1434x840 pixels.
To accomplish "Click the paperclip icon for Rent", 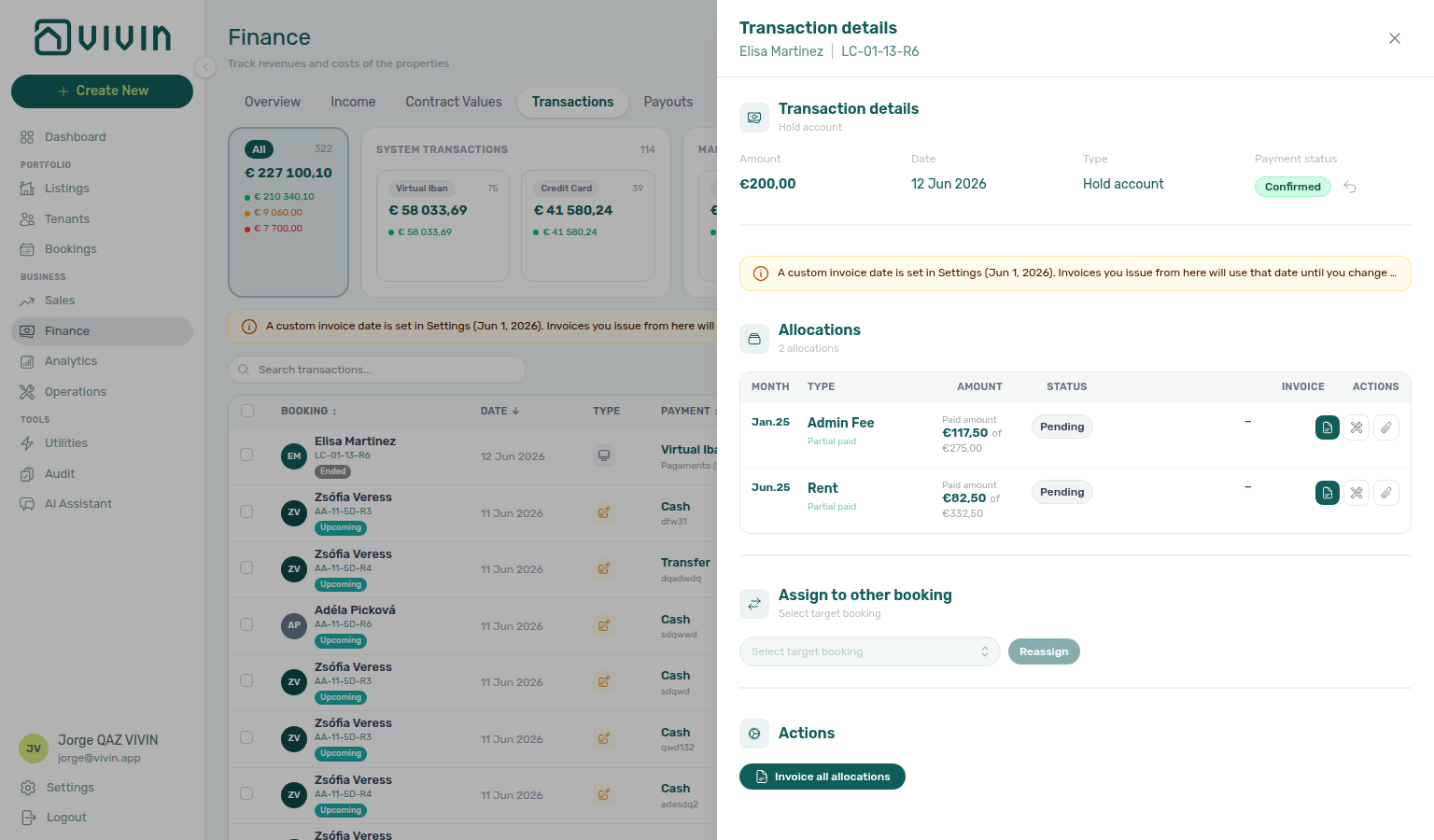I will point(1386,493).
